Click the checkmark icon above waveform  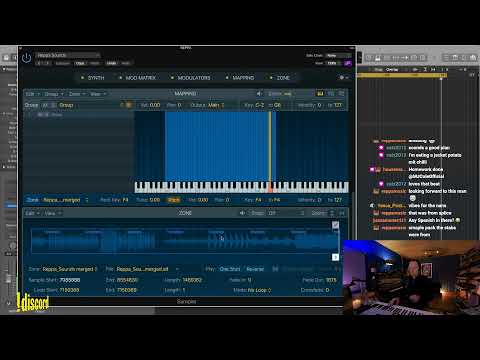(335, 225)
